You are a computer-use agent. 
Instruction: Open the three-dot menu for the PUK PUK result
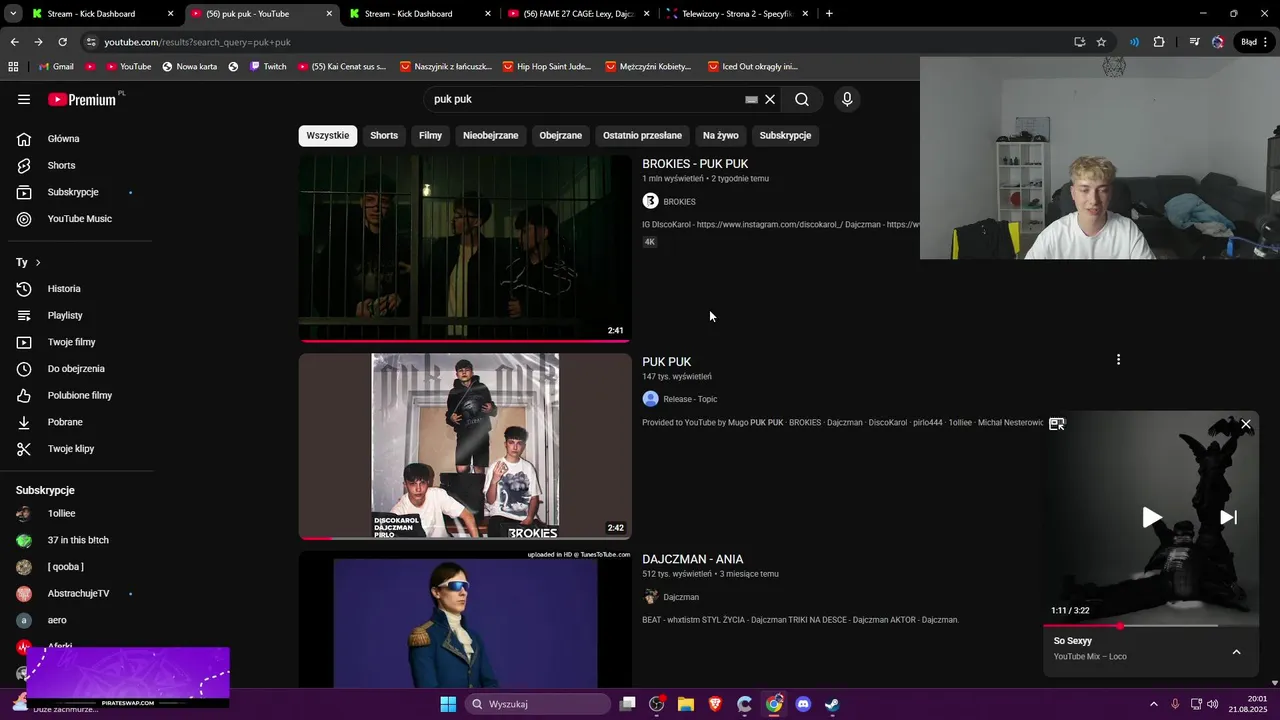coord(1118,360)
